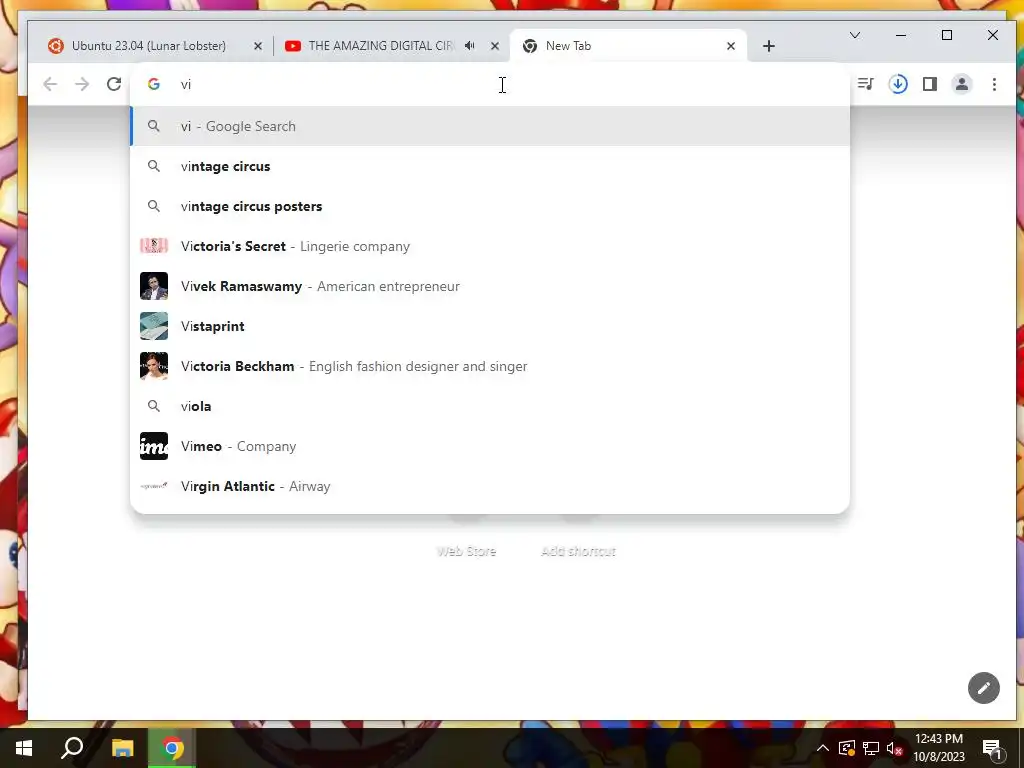
Task: Open the Windows Start menu
Action: tap(24, 748)
